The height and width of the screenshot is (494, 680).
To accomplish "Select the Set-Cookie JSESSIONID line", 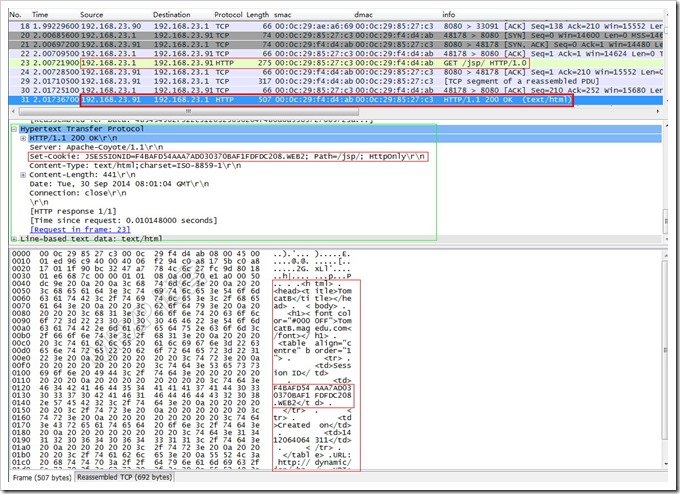I will click(x=228, y=156).
